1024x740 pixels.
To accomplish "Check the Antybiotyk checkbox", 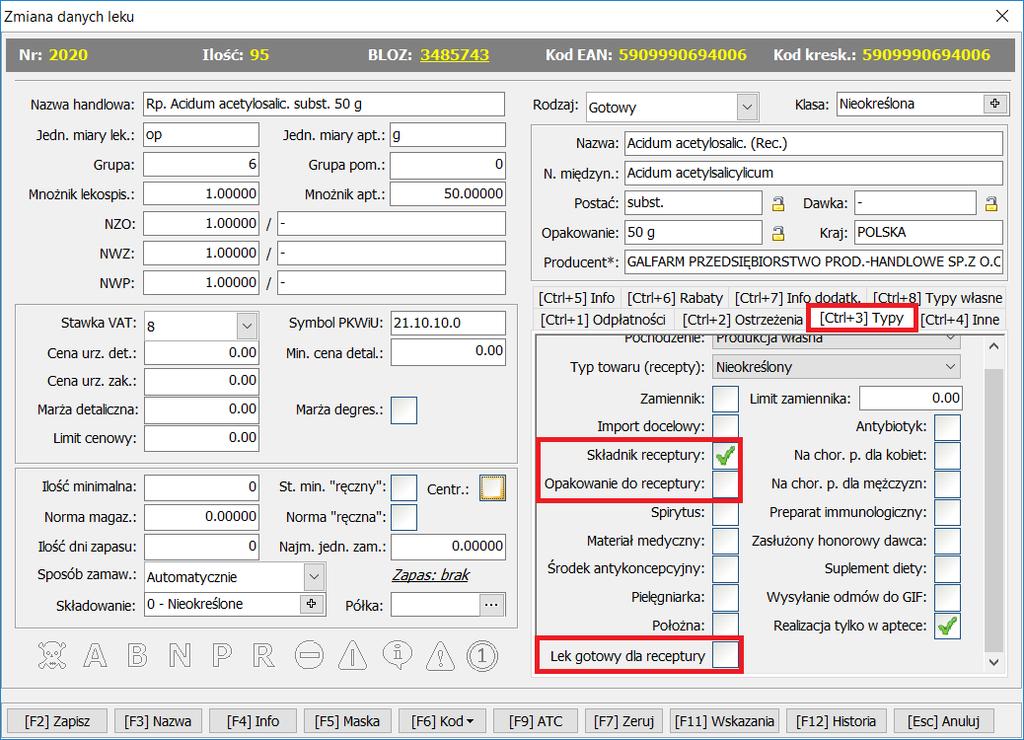I will (947, 427).
